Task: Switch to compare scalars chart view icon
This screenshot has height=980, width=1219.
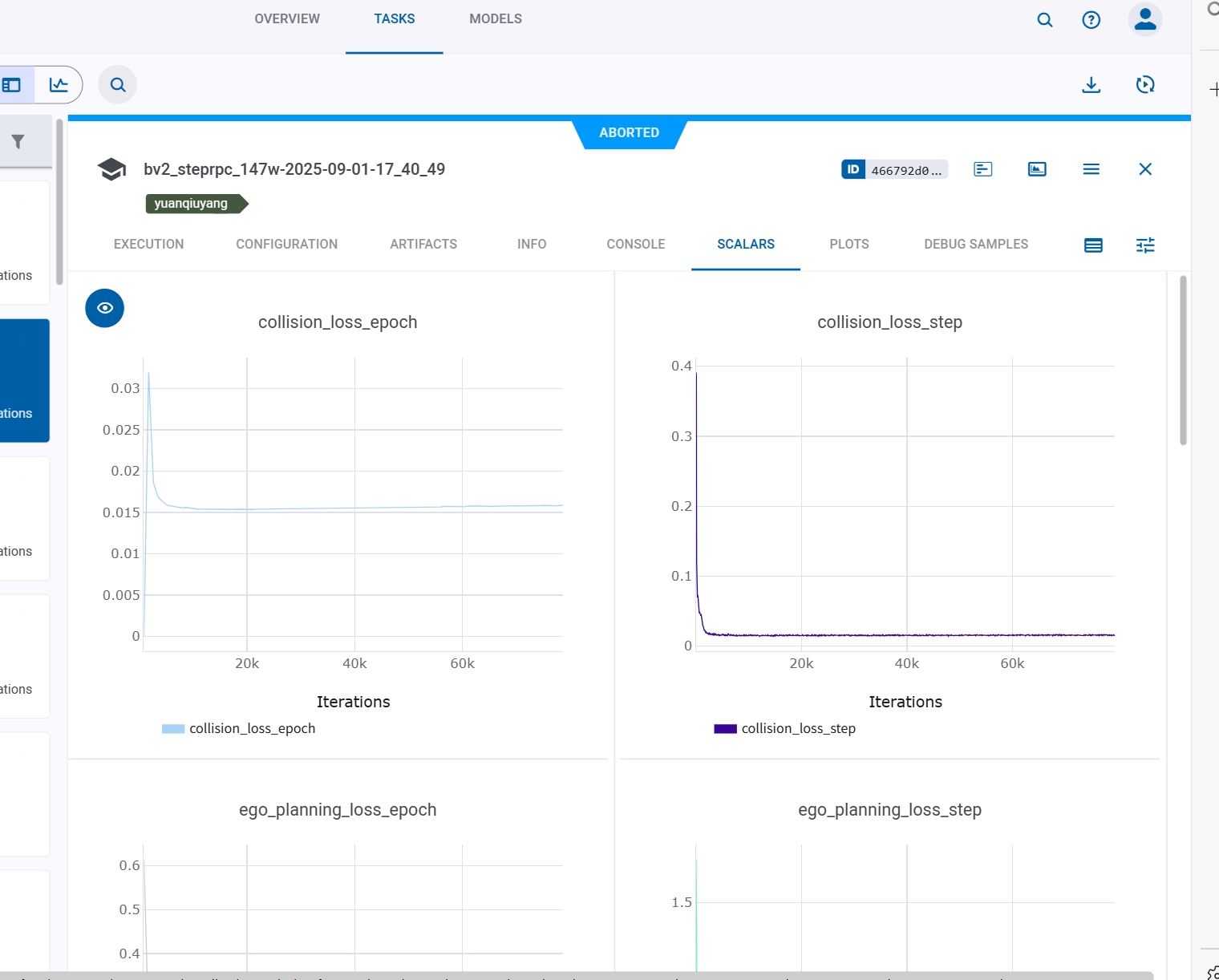Action: 59,85
